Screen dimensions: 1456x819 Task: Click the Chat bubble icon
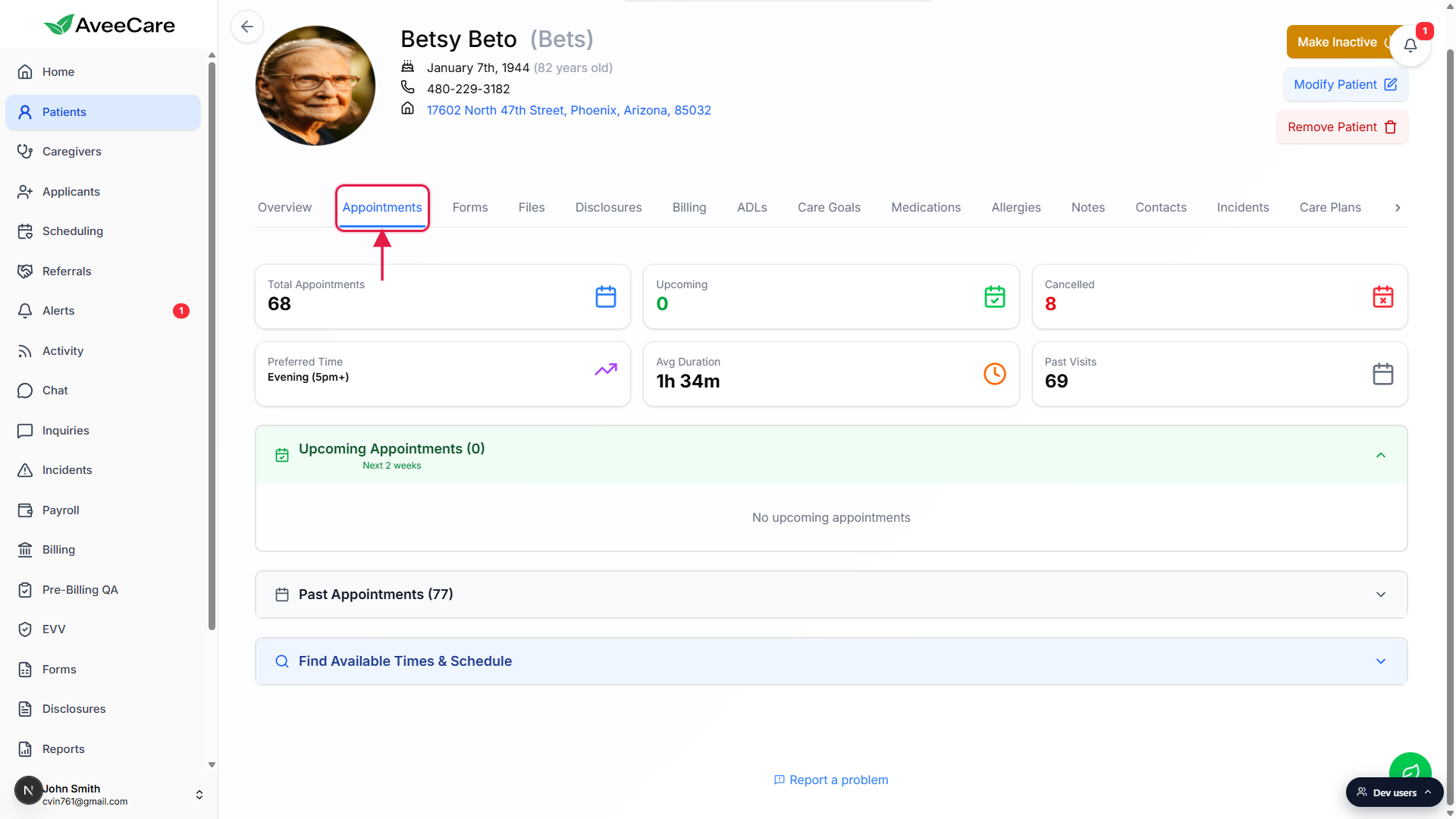click(x=25, y=391)
